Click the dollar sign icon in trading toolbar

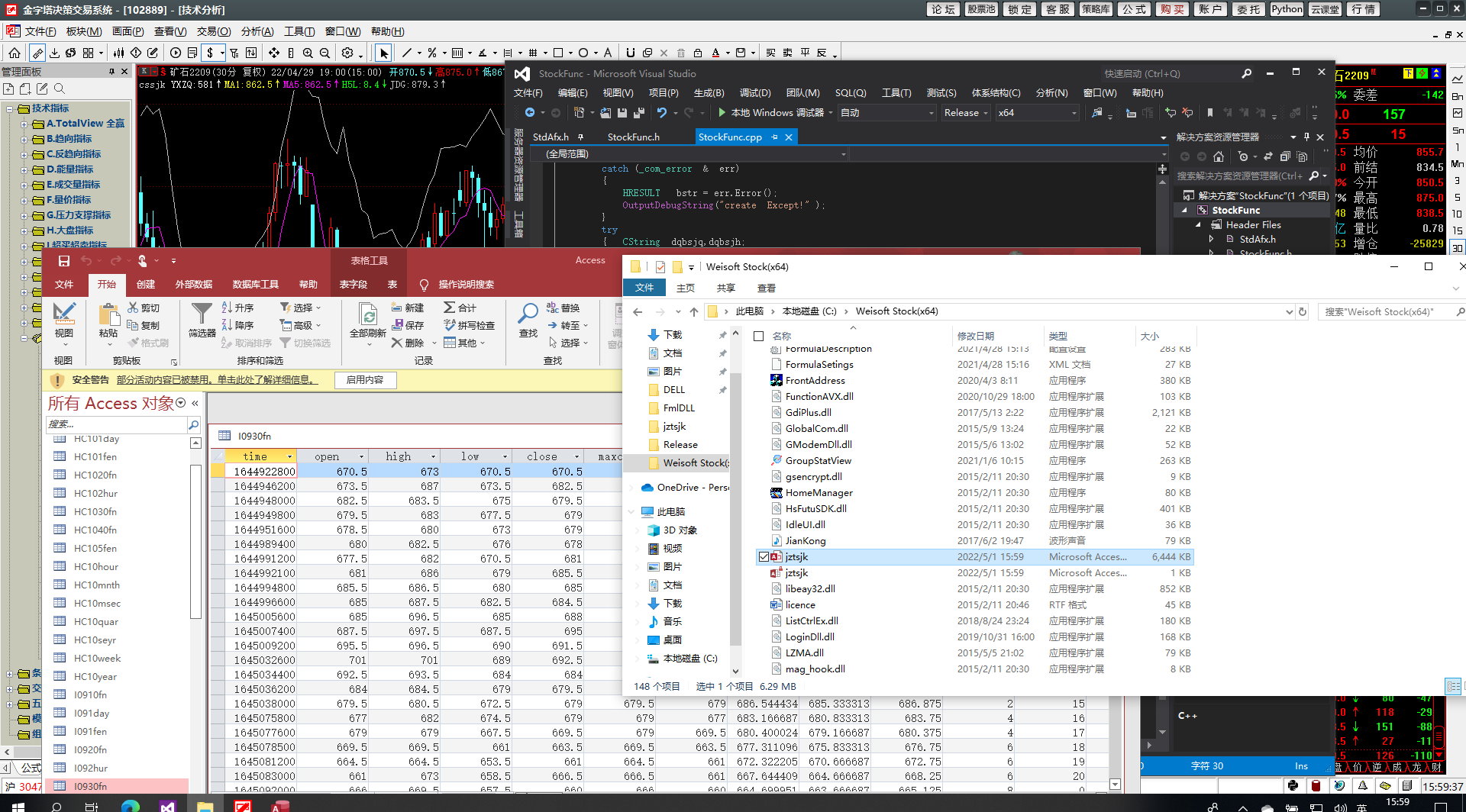coord(210,53)
